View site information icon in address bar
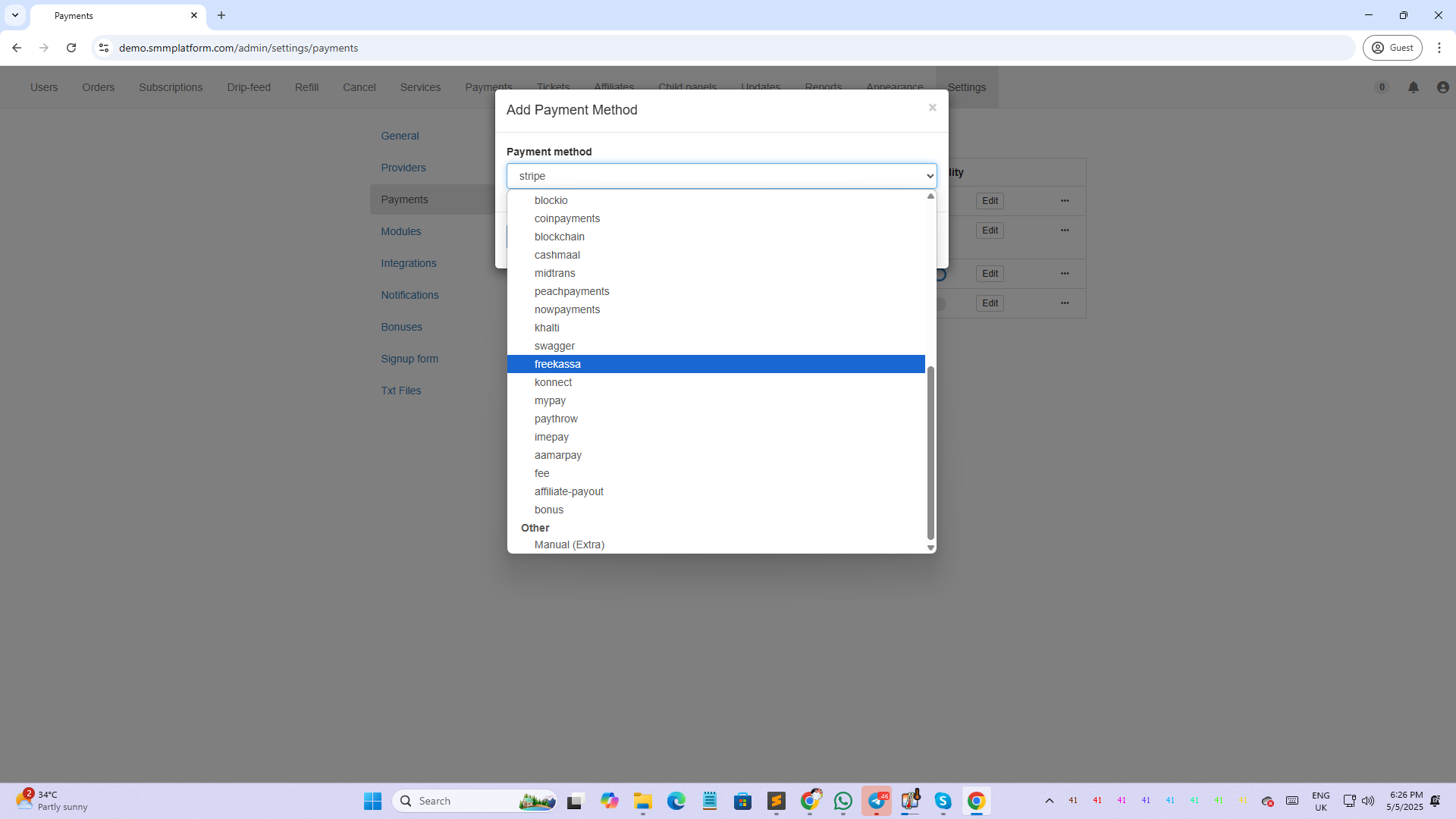Screen dimensions: 1456x819 [104, 48]
